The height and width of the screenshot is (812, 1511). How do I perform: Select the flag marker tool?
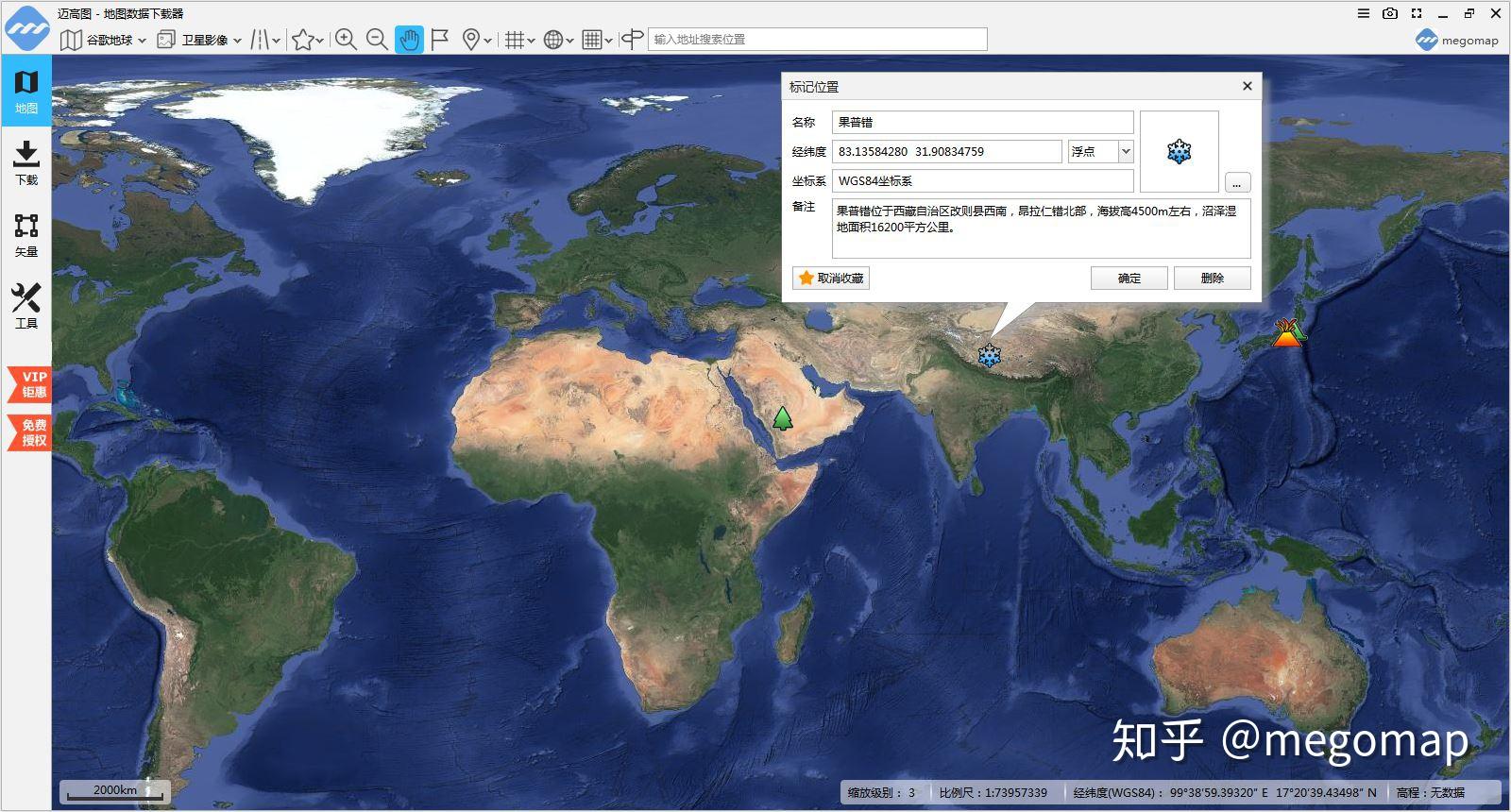click(x=439, y=40)
